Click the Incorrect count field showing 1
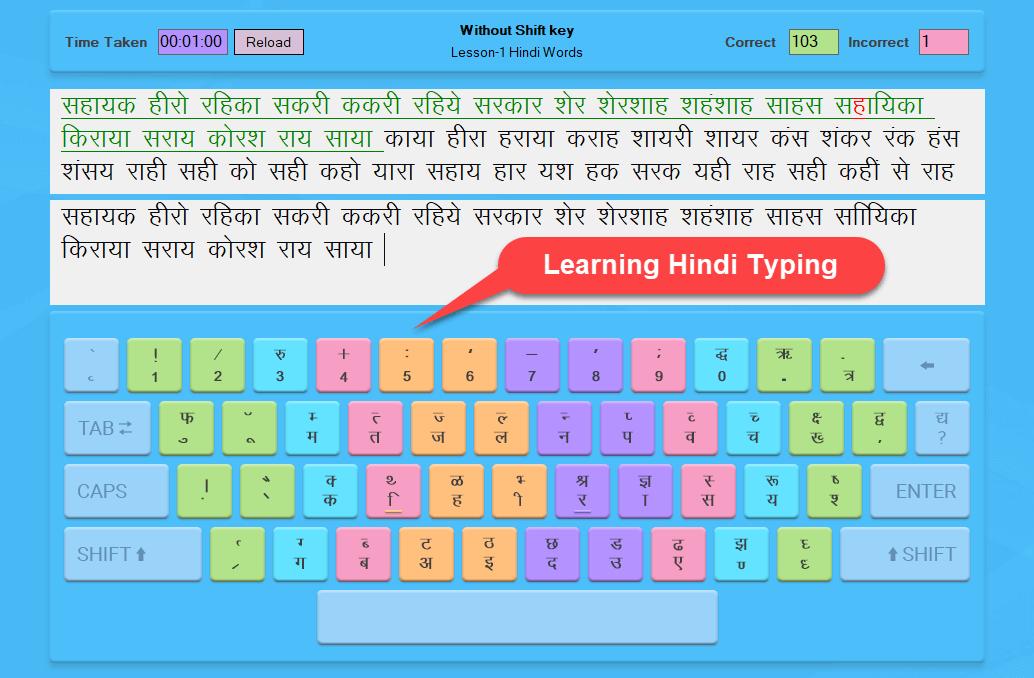1034x678 pixels. tap(944, 42)
